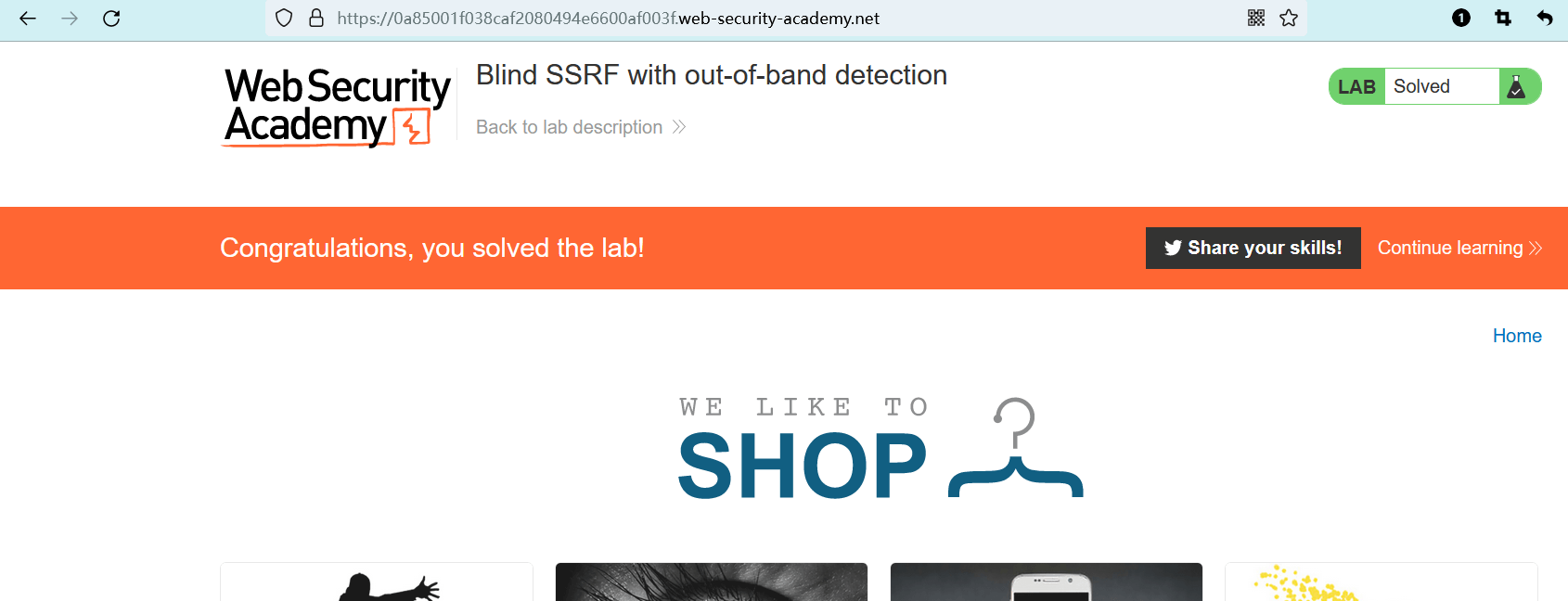1568x601 pixels.
Task: Click the curved undo arrow toolbar icon
Action: point(1545,19)
